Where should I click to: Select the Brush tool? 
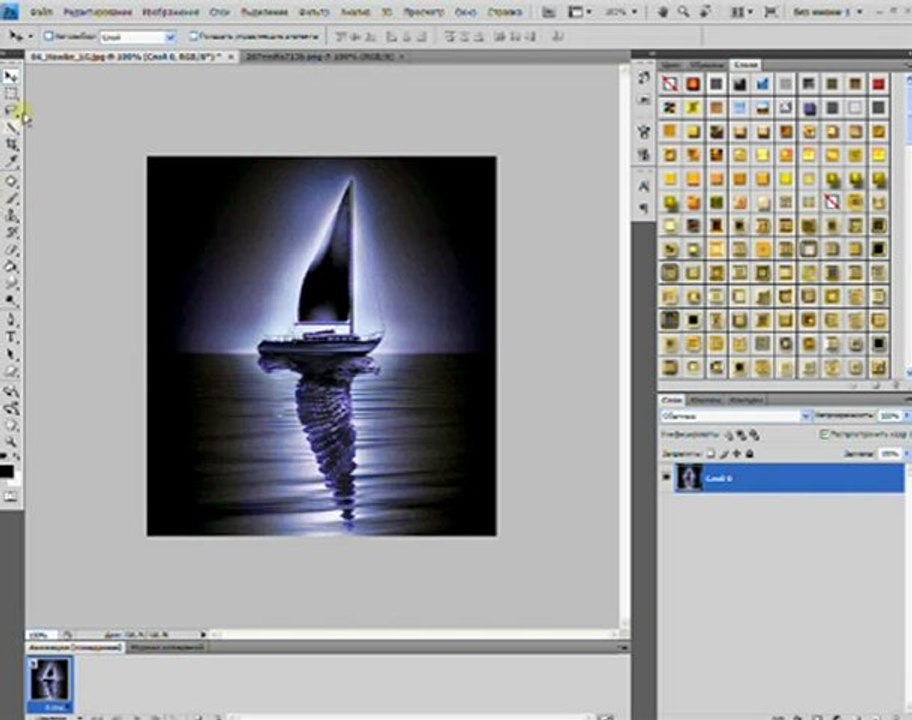pos(11,198)
